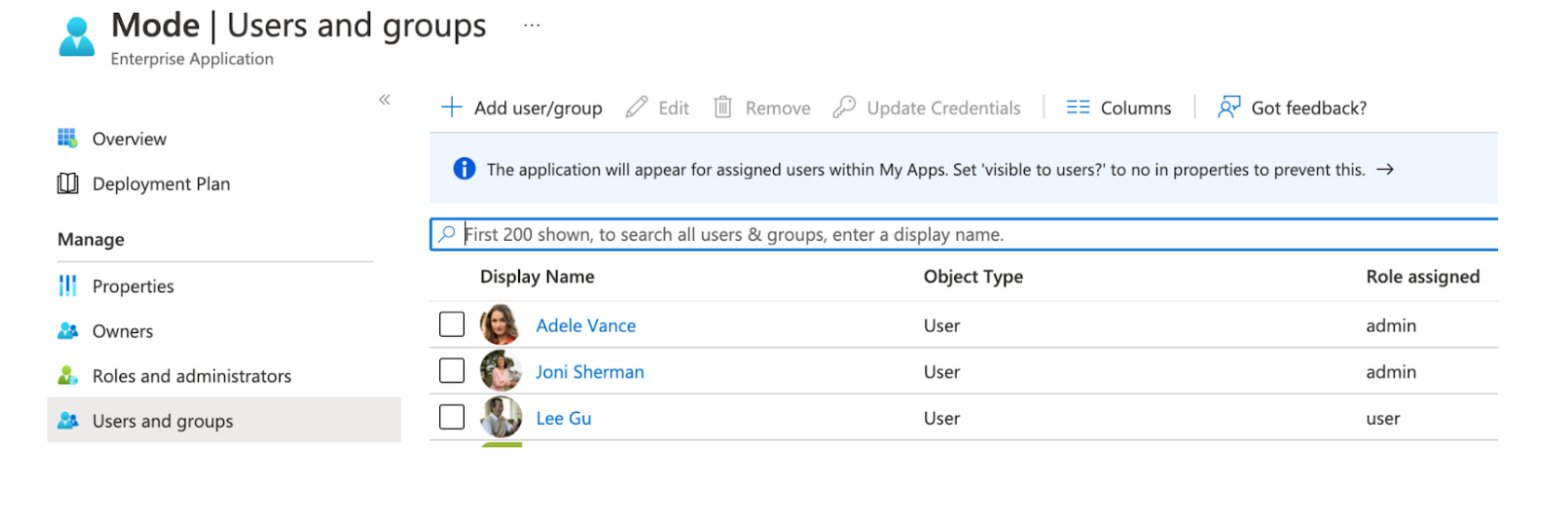The image size is (1568, 532).
Task: Open the Adele Vance user link
Action: (x=586, y=326)
